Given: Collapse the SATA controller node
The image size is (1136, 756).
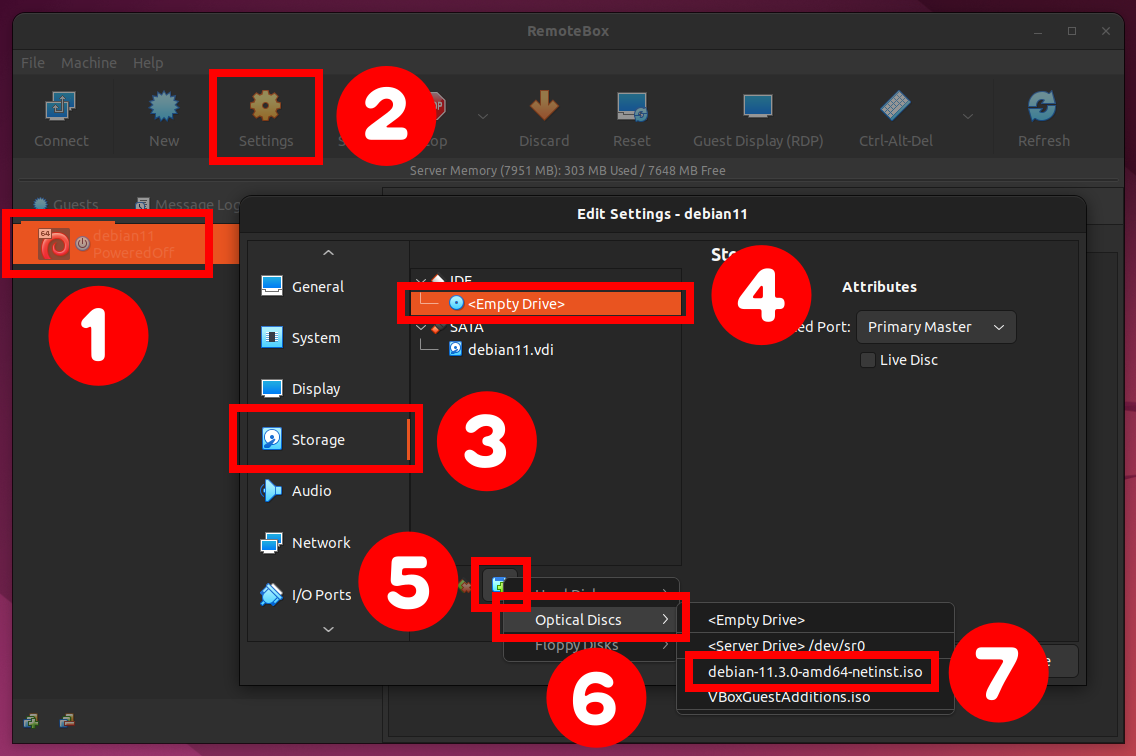Looking at the screenshot, I should 421,328.
